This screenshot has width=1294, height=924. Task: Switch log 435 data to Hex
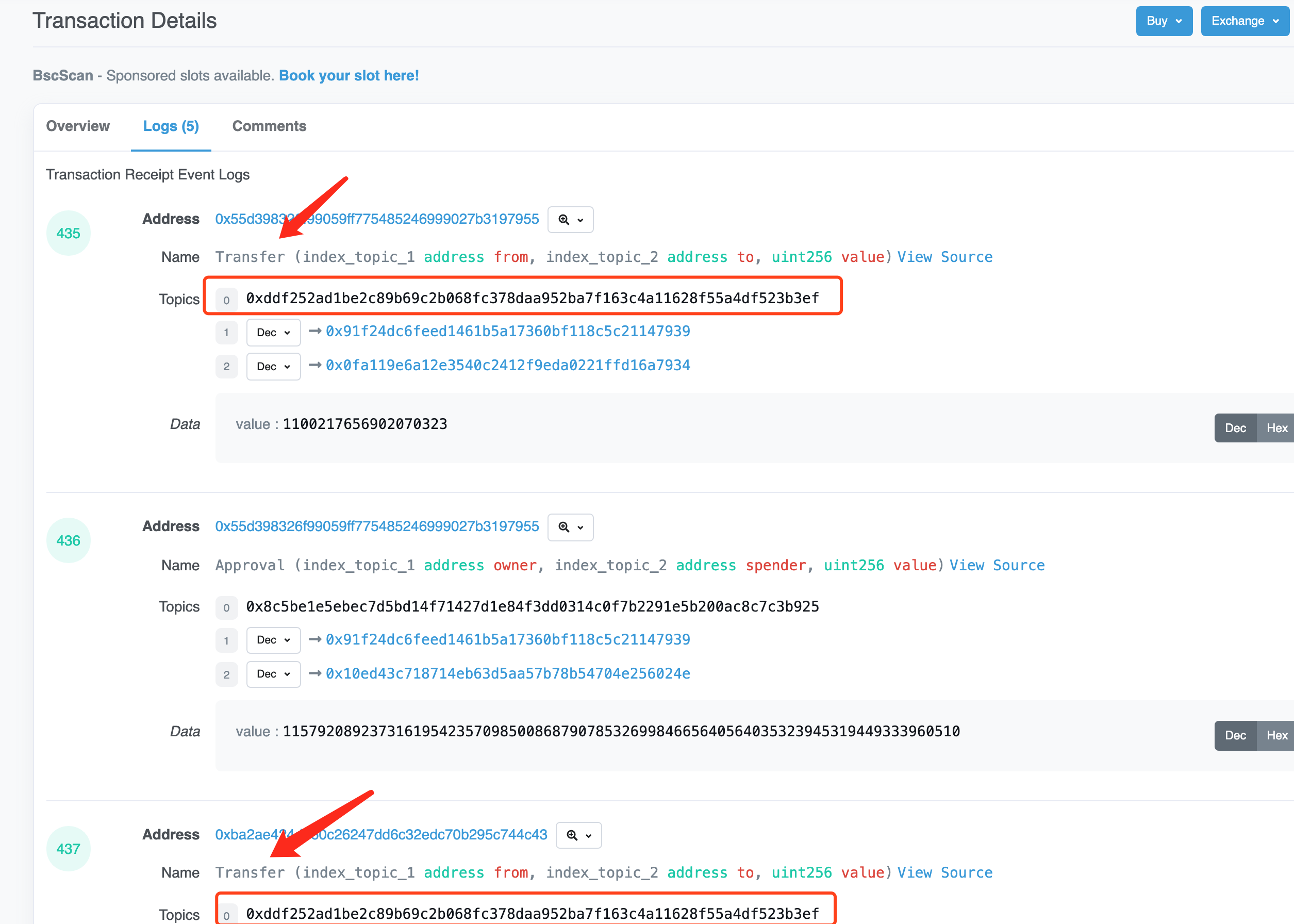[x=1276, y=428]
